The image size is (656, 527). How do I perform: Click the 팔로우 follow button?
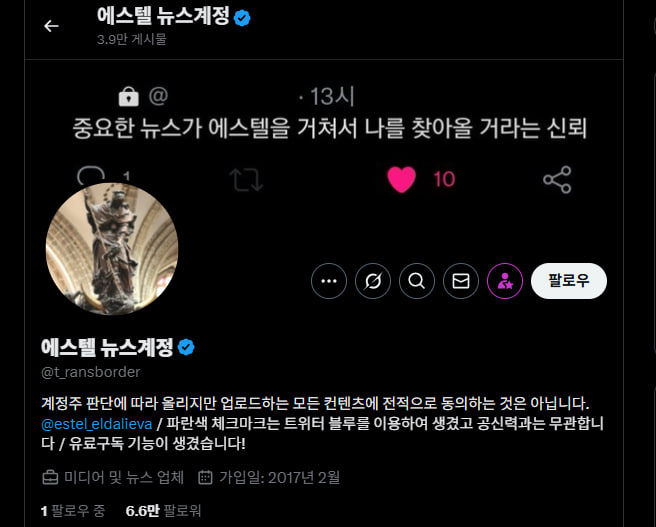569,281
